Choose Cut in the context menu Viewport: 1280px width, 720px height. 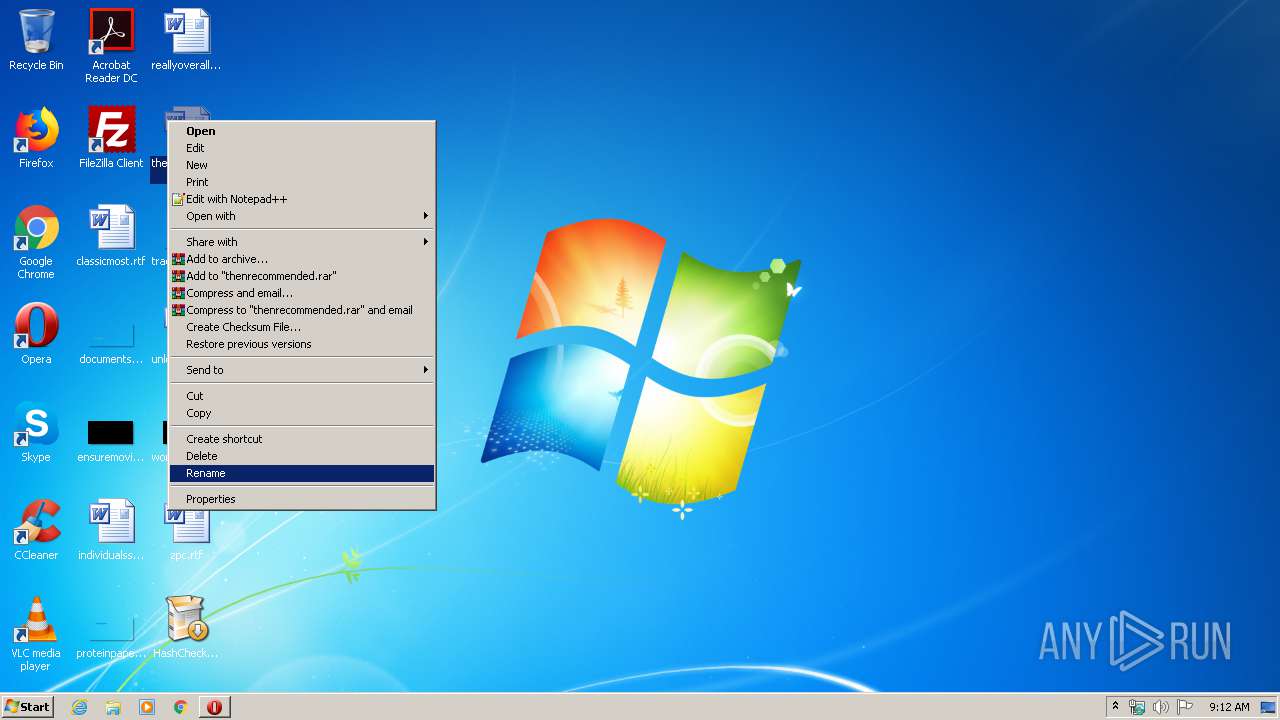coord(302,396)
